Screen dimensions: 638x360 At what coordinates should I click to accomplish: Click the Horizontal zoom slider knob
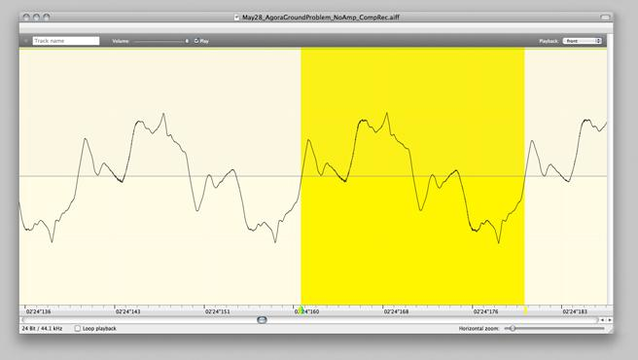click(x=513, y=328)
